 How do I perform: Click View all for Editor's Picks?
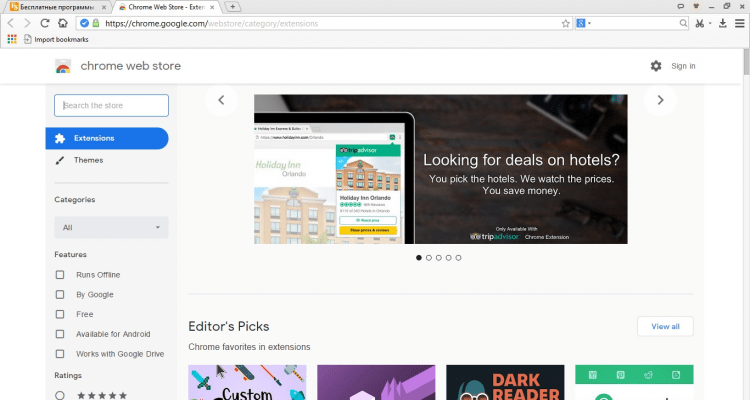tap(665, 326)
